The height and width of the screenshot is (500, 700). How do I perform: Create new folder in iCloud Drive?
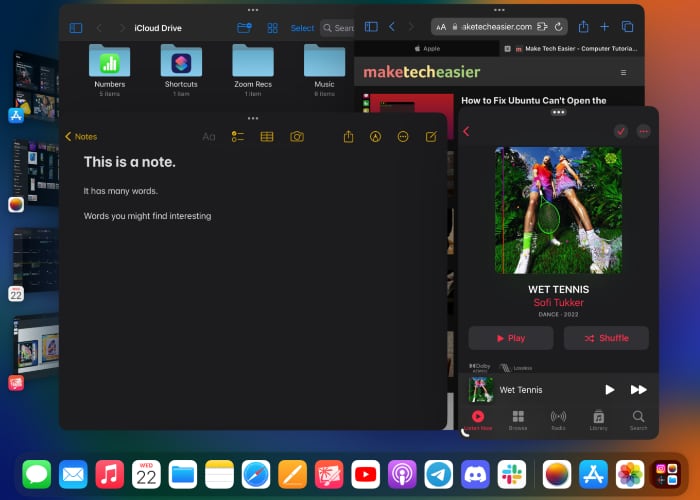[x=244, y=28]
